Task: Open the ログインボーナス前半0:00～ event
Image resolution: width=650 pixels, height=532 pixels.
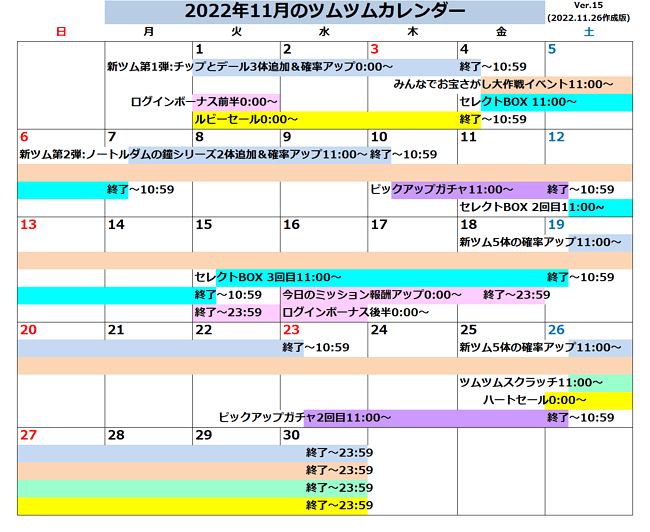Action: (x=206, y=102)
